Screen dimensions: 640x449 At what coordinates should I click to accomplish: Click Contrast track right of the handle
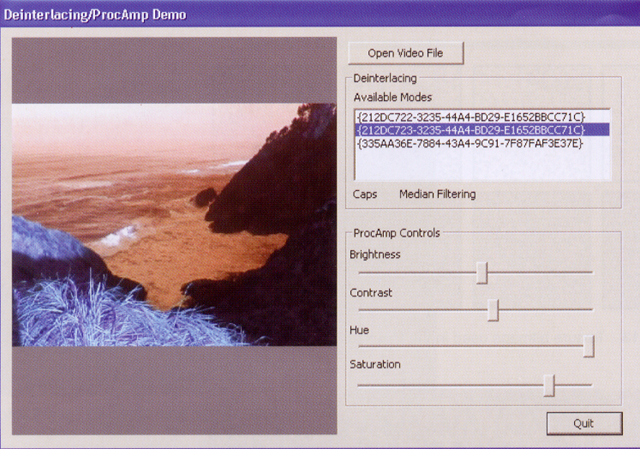click(x=545, y=310)
